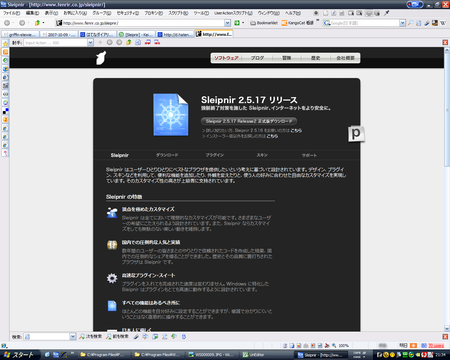Click the blue Sleipnir wheel document icon
The height and width of the screenshot is (360, 450).
point(171,115)
